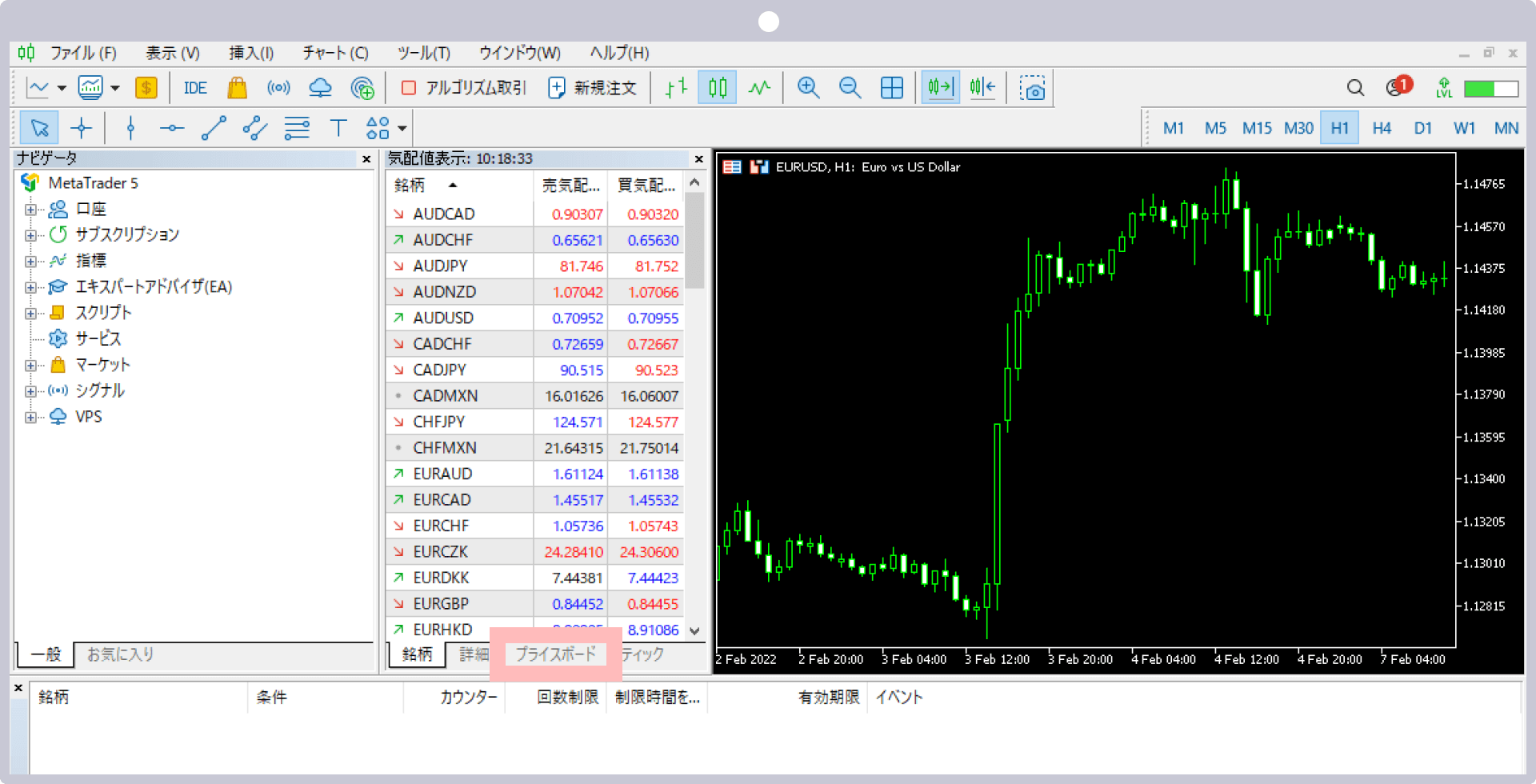Image resolution: width=1536 pixels, height=784 pixels.
Task: Select the vertical line drawing tool
Action: pos(130,128)
